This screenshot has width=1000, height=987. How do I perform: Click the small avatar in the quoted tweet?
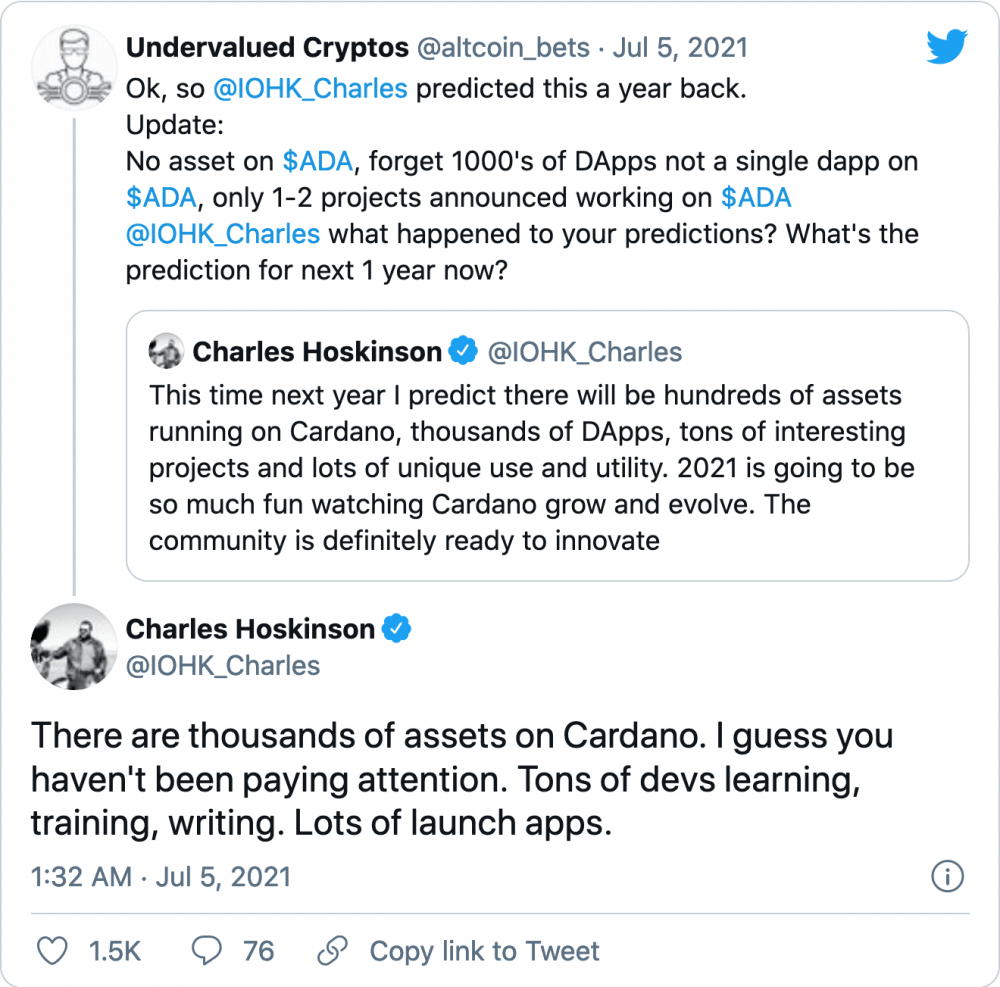(166, 351)
